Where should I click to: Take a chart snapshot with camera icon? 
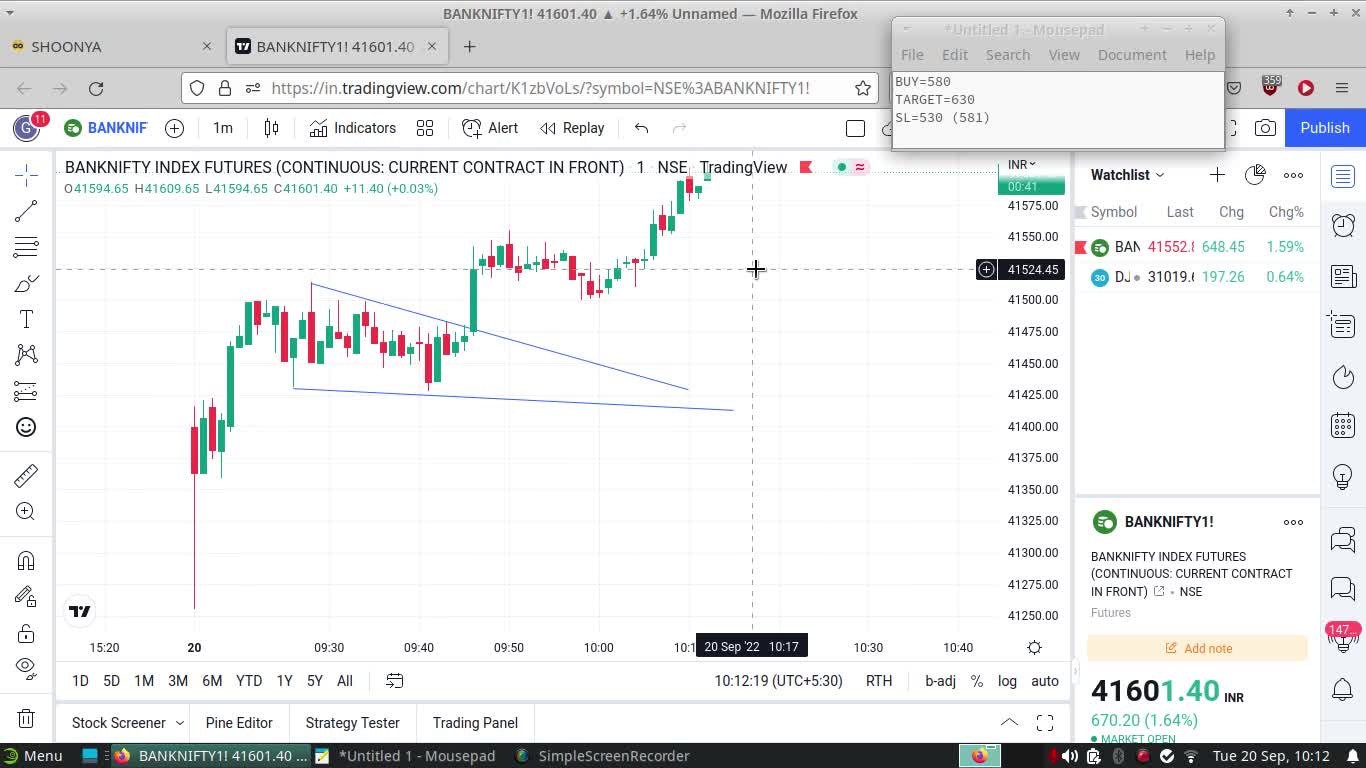coord(1265,128)
